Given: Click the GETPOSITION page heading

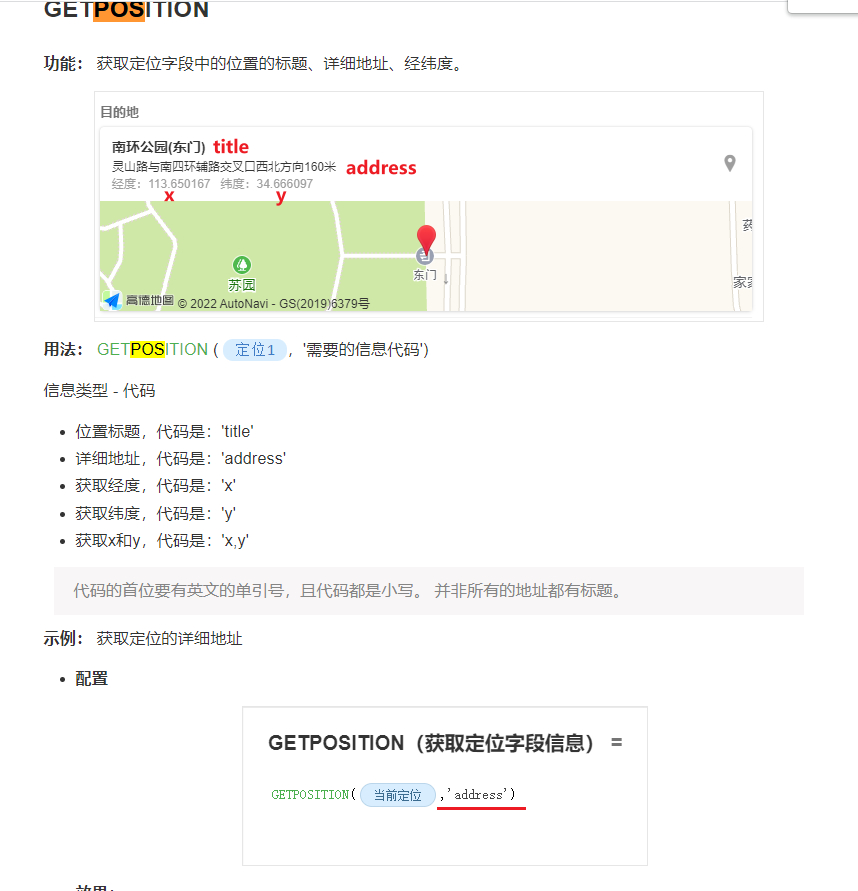Looking at the screenshot, I should coord(126,10).
